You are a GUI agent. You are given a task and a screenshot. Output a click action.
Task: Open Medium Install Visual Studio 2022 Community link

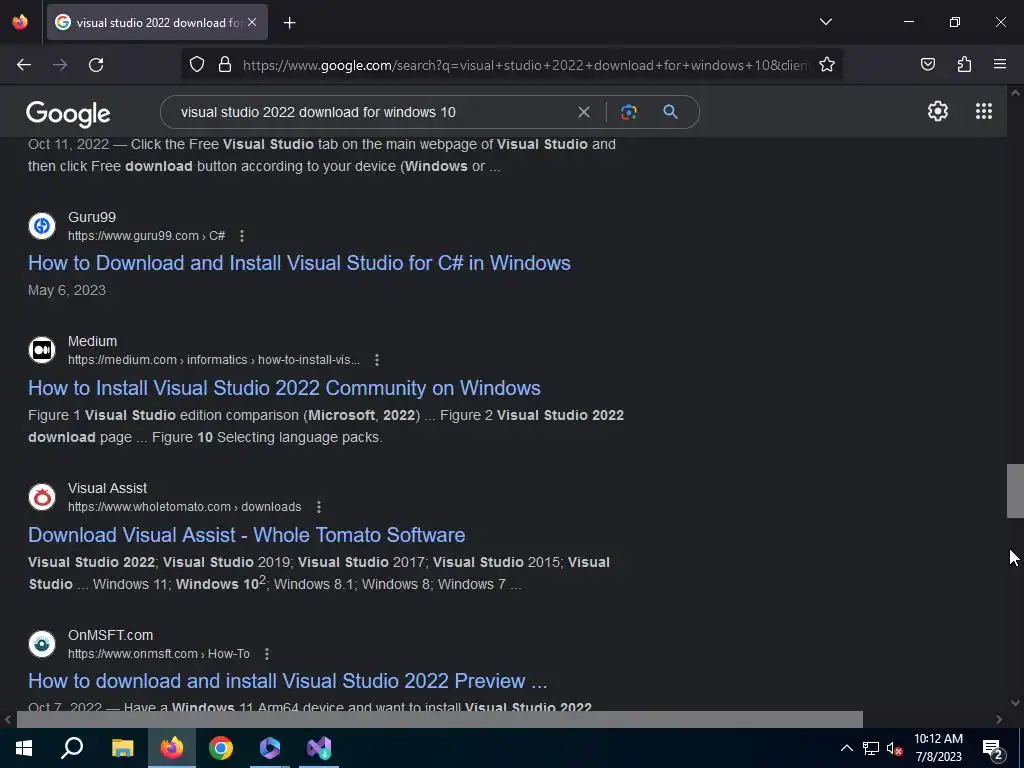pyautogui.click(x=284, y=388)
